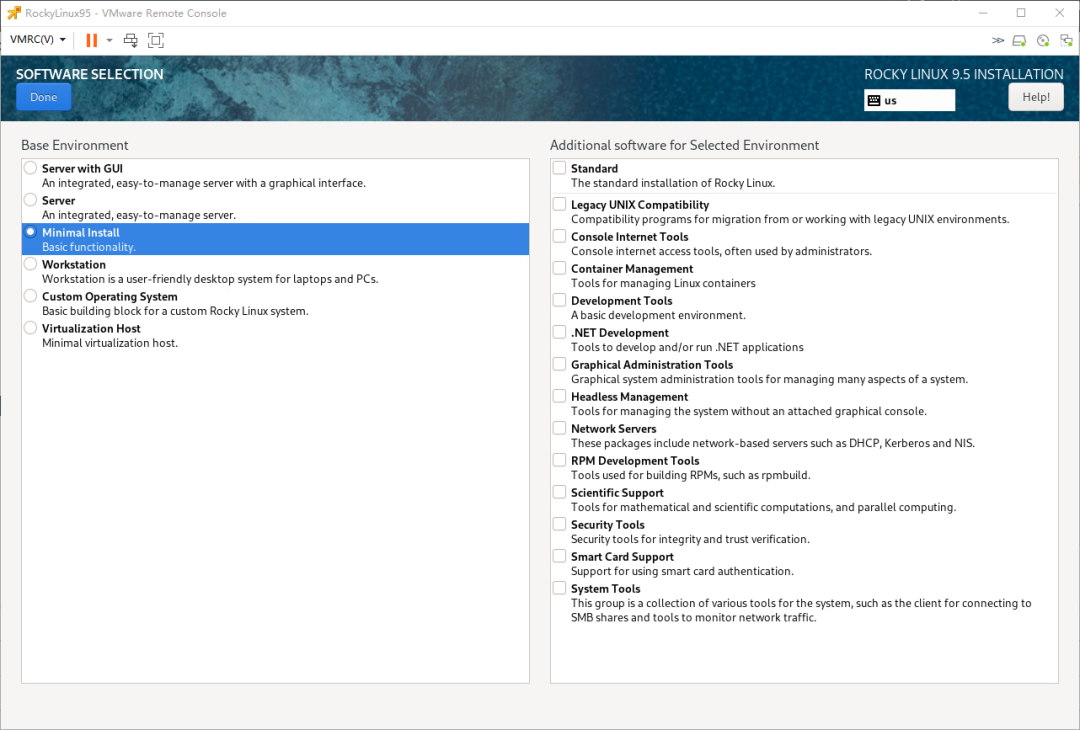The width and height of the screenshot is (1080, 730).
Task: Select Server with GUI base environment
Action: (x=30, y=168)
